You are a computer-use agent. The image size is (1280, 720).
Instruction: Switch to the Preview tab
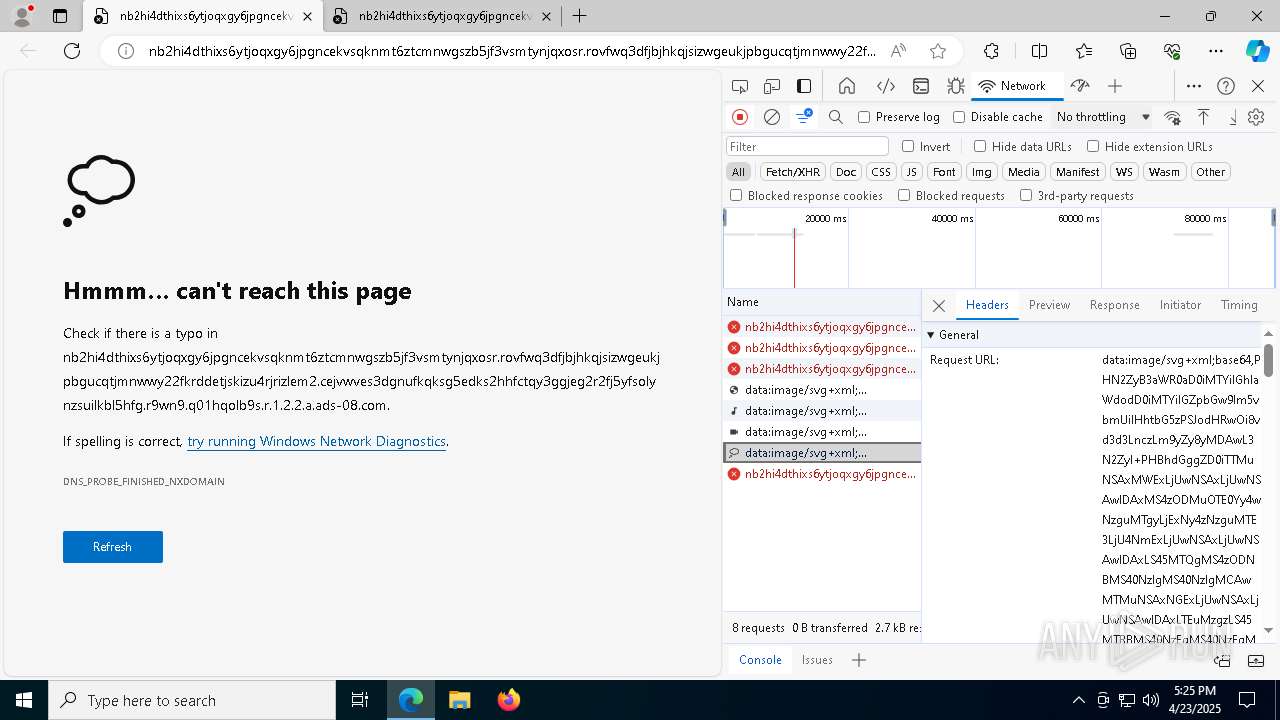click(x=1049, y=305)
